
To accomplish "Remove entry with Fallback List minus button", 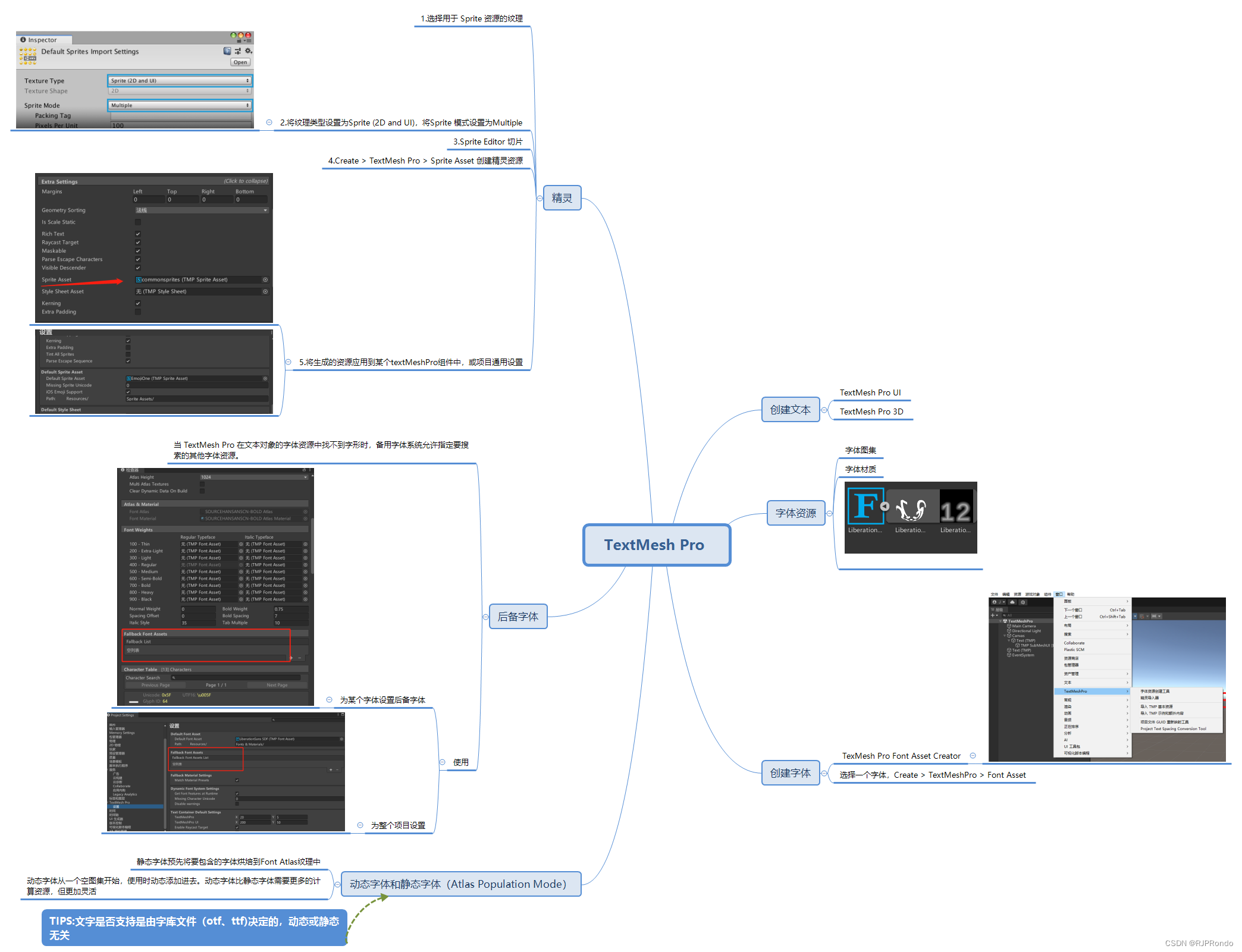I will coord(300,658).
